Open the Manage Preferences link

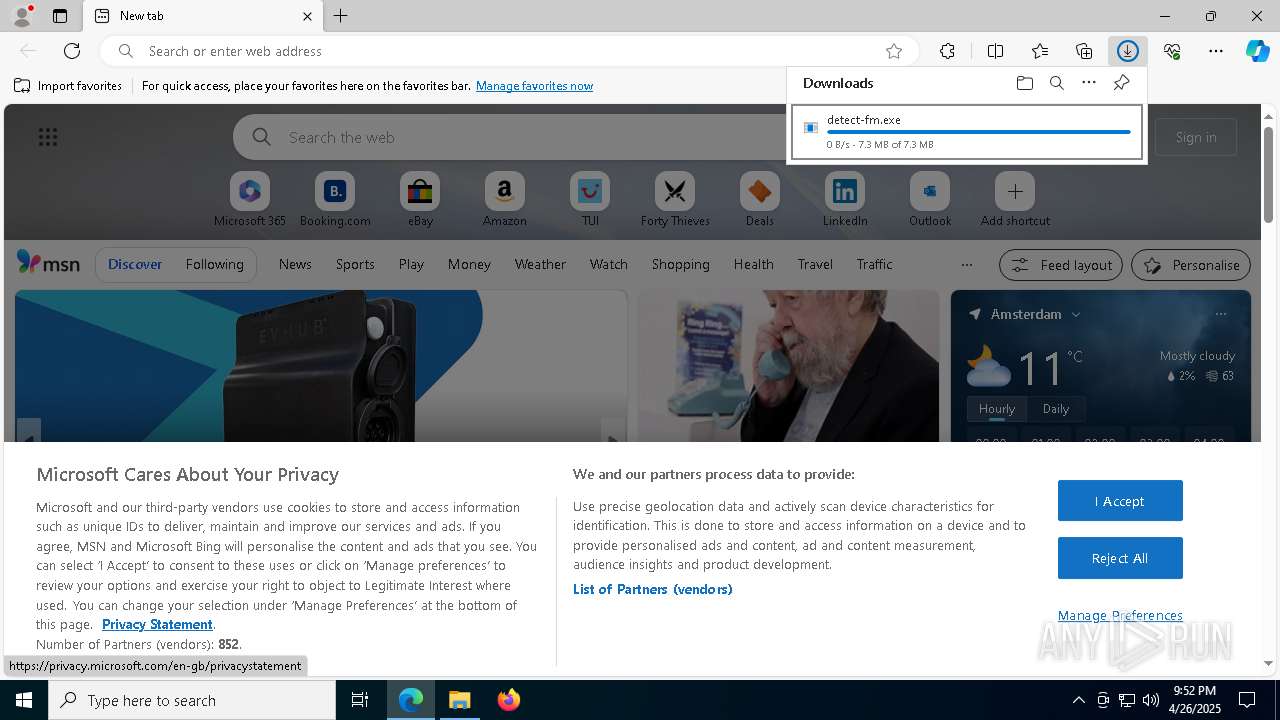1120,615
